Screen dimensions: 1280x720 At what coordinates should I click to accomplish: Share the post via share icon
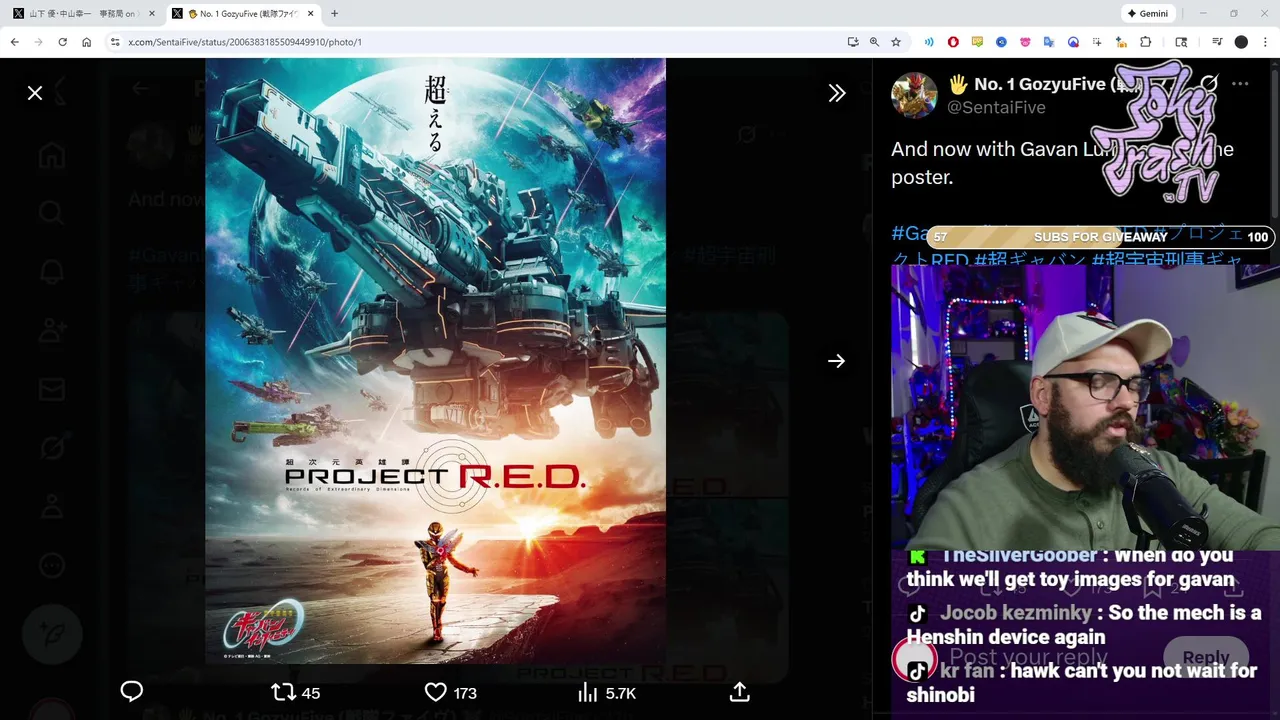[740, 692]
